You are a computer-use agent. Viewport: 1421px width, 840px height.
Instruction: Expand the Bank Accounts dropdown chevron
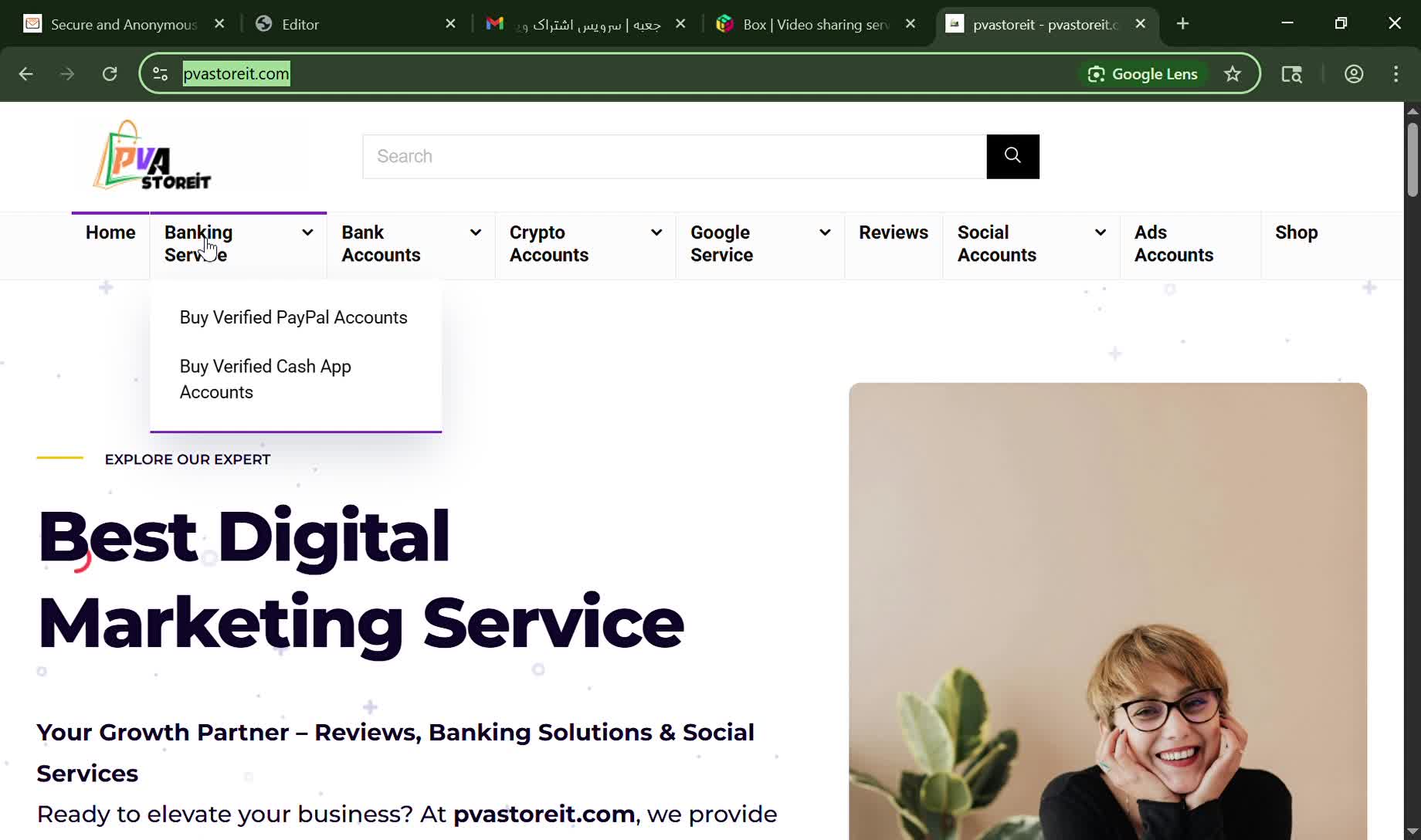pos(476,232)
